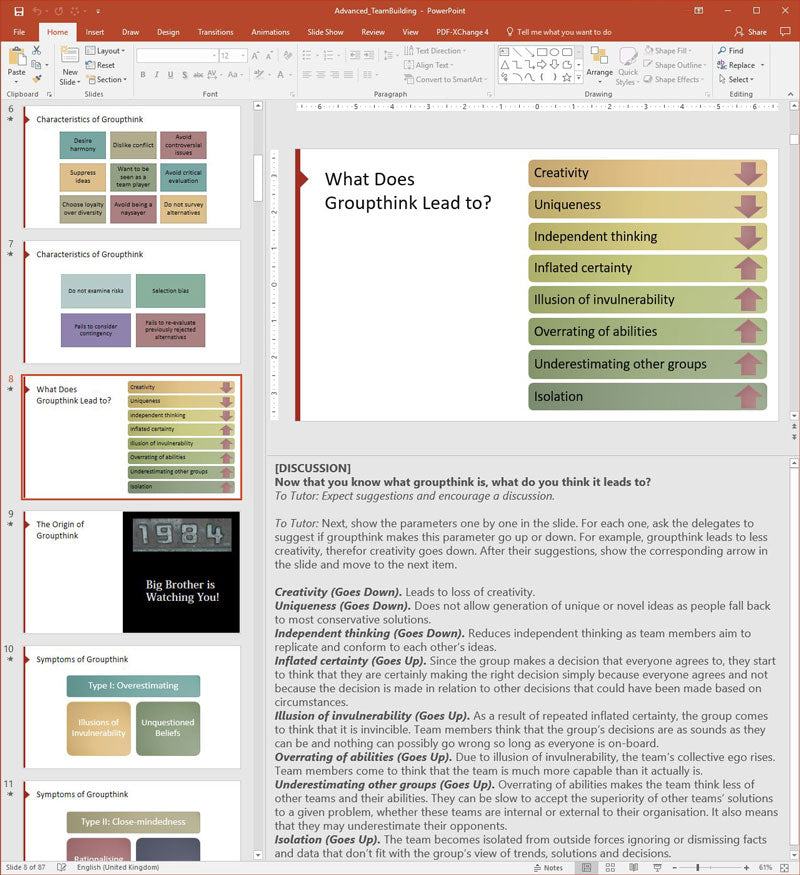This screenshot has width=800, height=875.
Task: Click the Reset slide button
Action: tap(100, 65)
